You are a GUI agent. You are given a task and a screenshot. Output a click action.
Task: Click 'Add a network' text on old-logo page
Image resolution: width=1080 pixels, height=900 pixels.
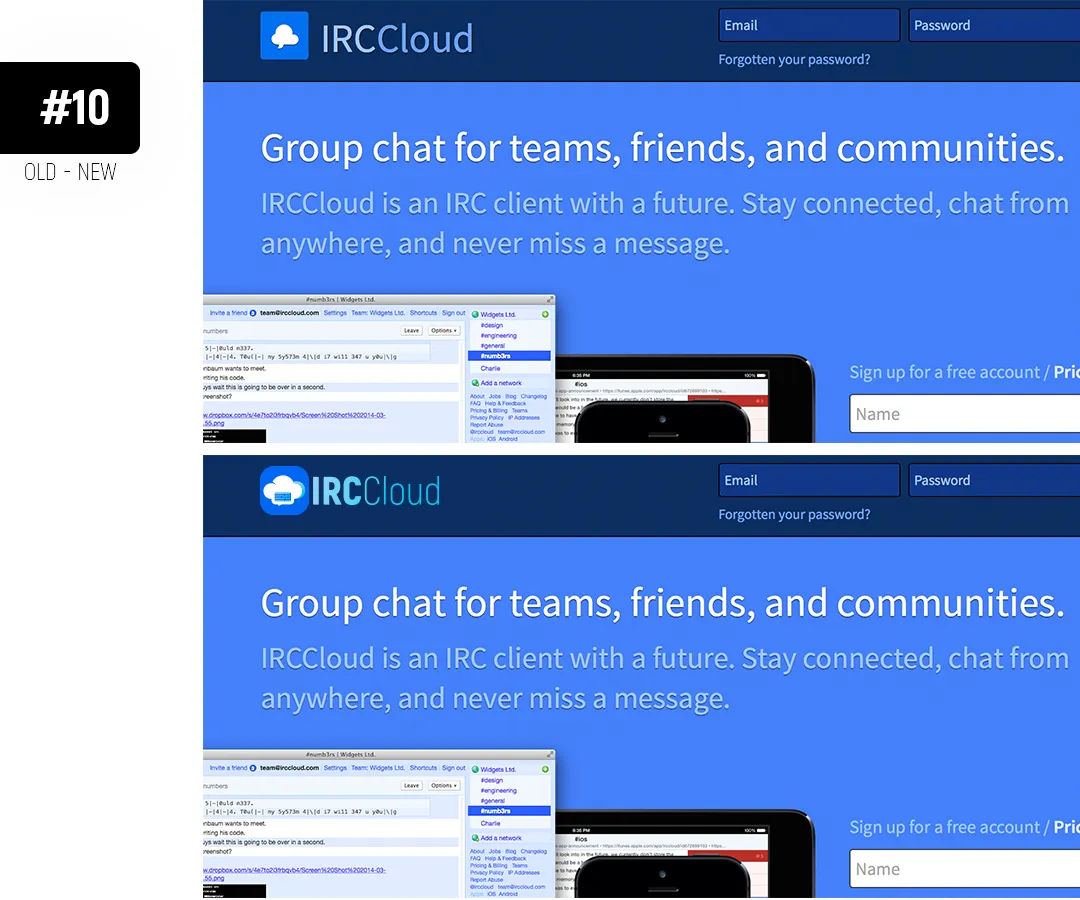501,383
